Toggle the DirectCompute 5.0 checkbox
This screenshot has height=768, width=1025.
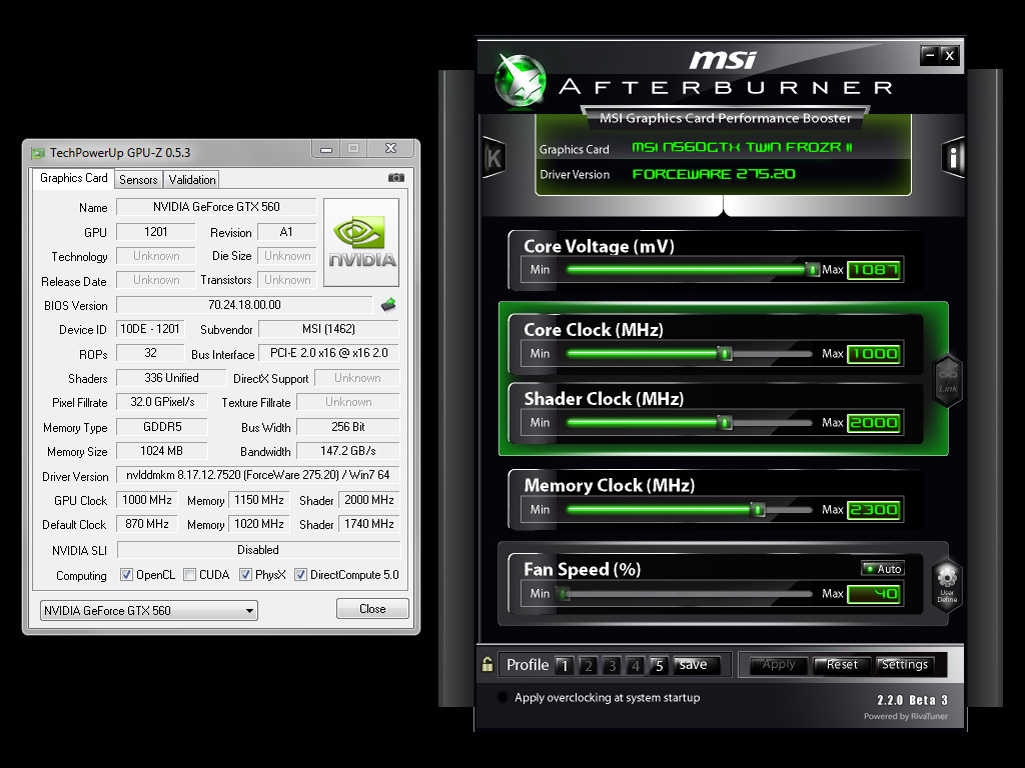[301, 575]
